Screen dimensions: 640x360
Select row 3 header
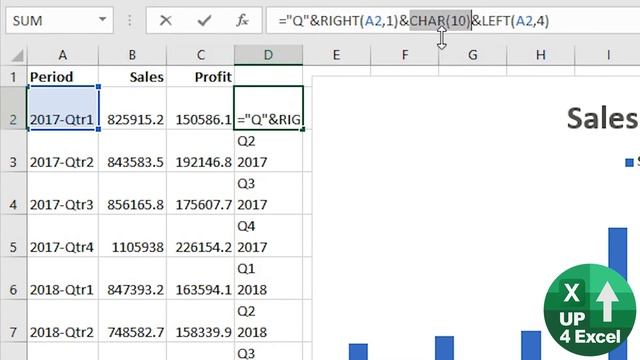click(x=13, y=151)
